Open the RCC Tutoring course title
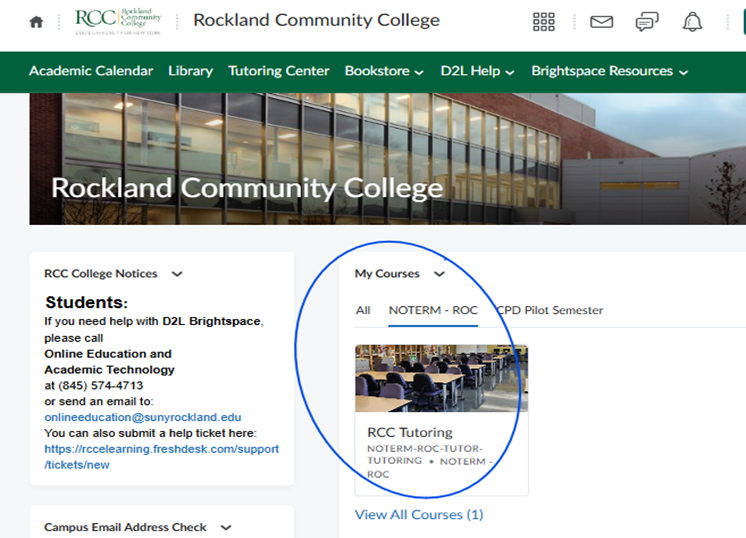Viewport: 746px width, 538px height. 410,432
